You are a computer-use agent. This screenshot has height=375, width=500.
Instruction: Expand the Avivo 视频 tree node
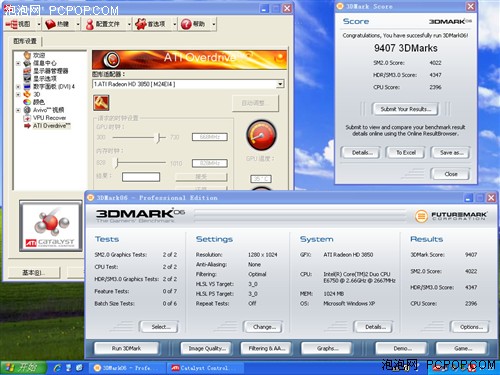(x=18, y=110)
